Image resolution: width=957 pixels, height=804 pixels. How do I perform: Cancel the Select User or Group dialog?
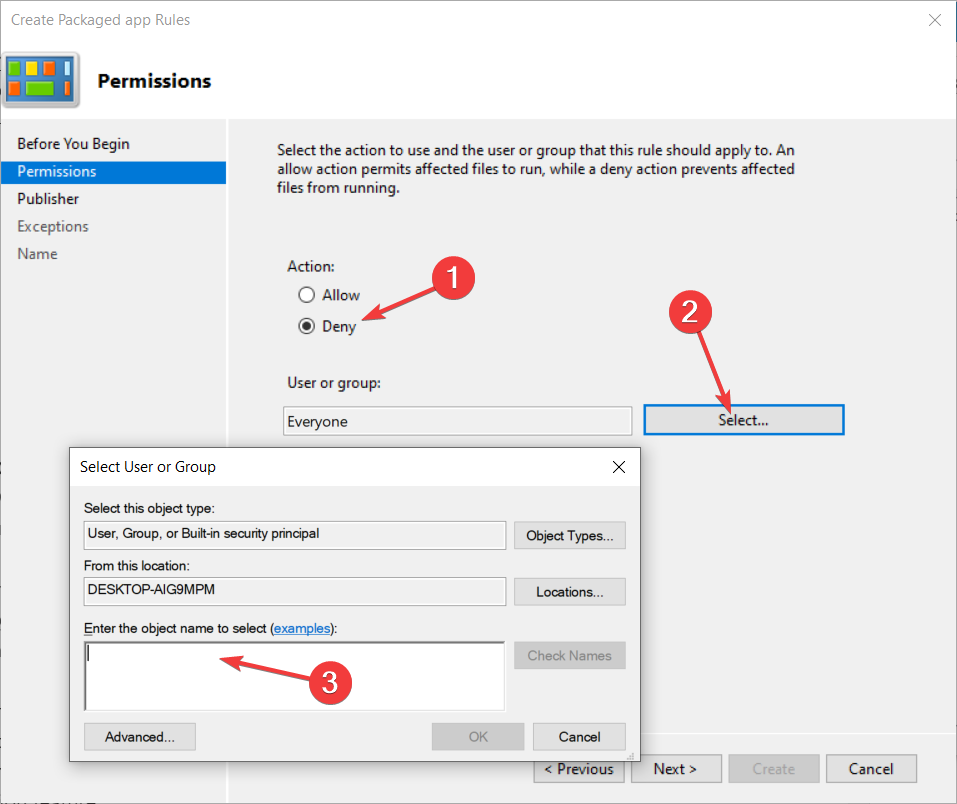[579, 737]
